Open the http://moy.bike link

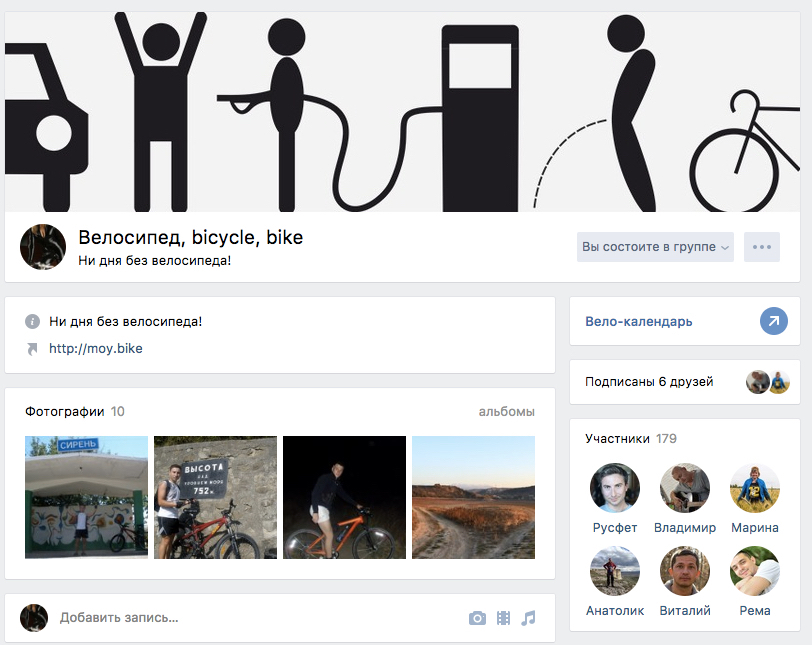96,348
